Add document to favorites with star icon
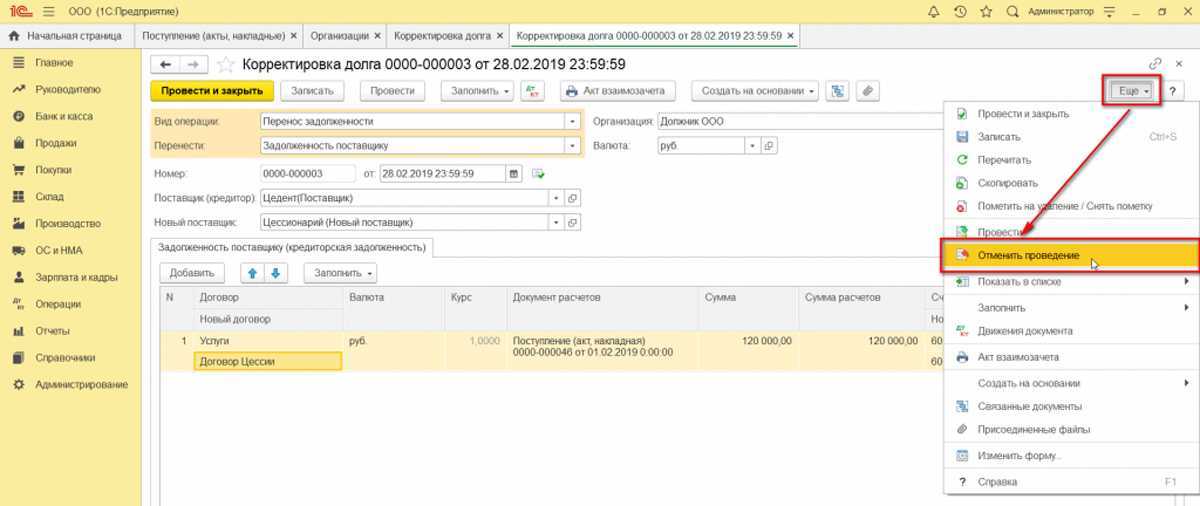The image size is (1200, 506). coord(226,64)
